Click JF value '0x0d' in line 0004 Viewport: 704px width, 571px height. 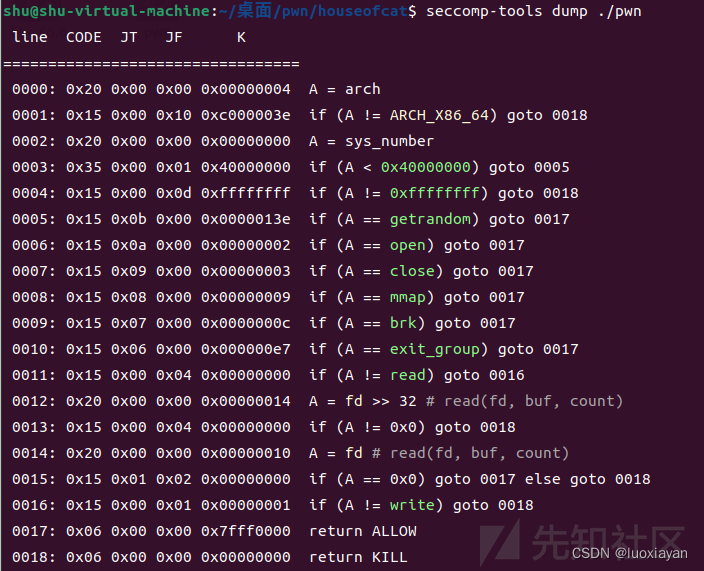(174, 193)
